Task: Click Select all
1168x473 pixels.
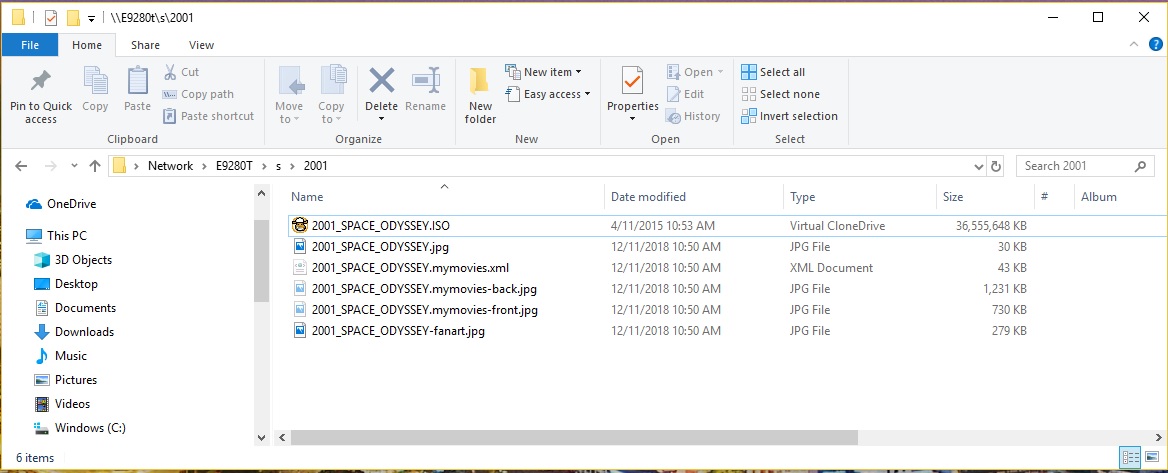Action: coord(773,72)
